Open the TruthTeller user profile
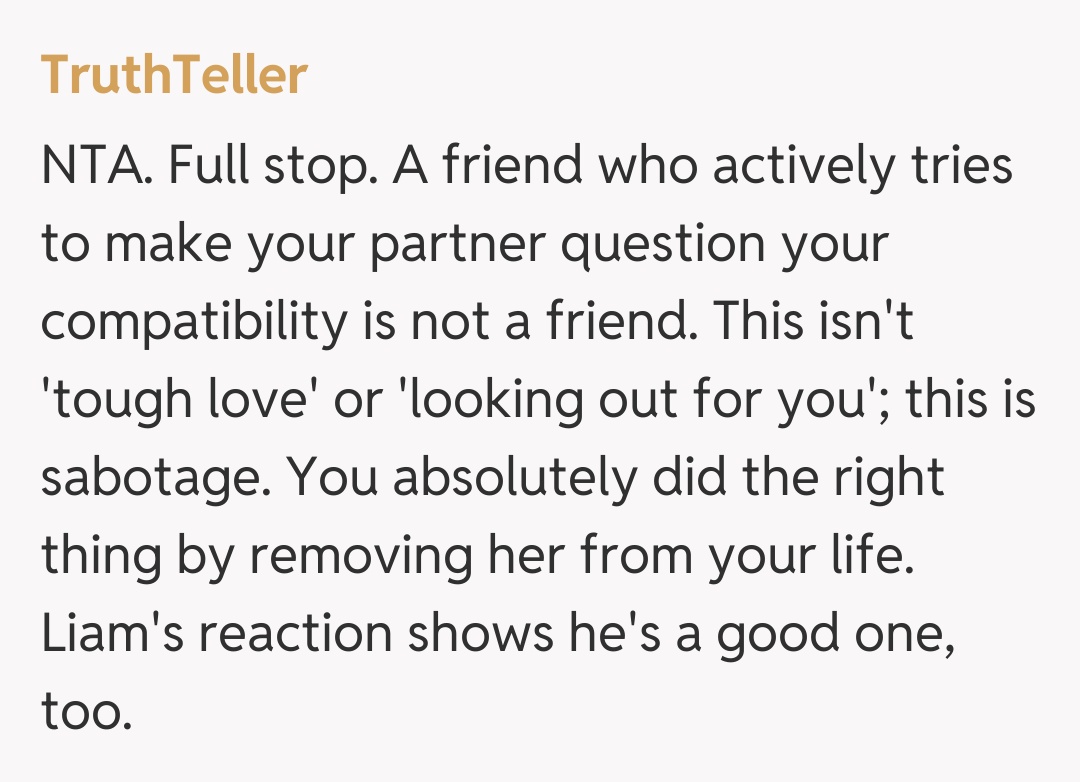This screenshot has height=782, width=1080. tap(174, 75)
